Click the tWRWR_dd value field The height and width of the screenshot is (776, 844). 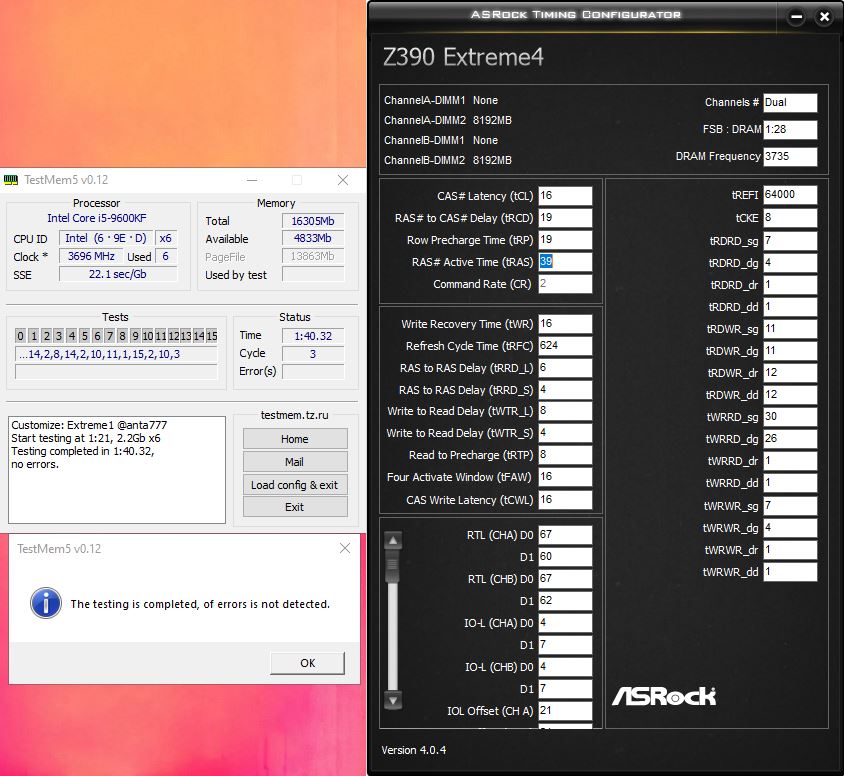[790, 572]
